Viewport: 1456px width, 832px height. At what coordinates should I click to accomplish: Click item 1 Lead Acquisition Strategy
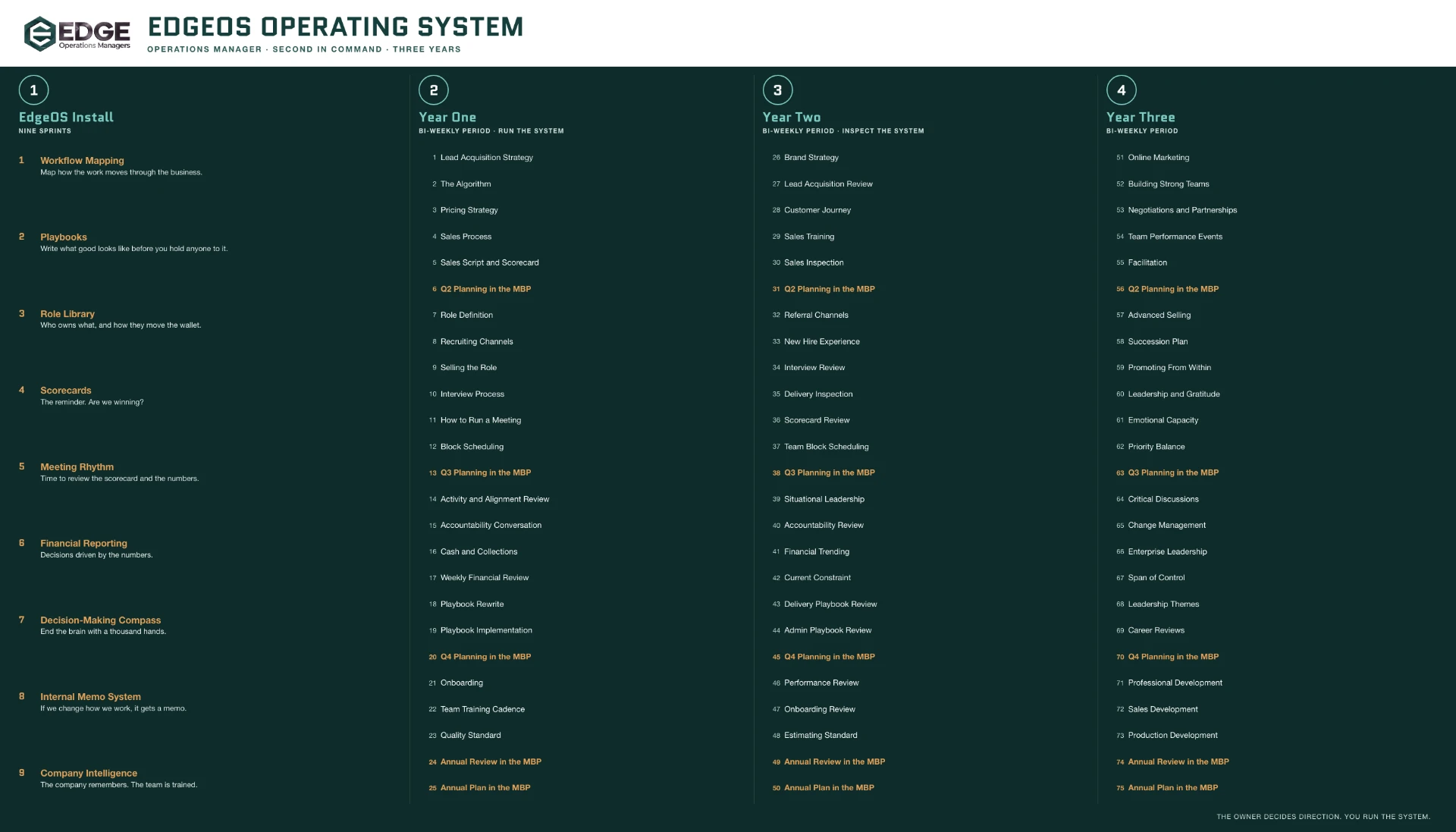point(482,158)
